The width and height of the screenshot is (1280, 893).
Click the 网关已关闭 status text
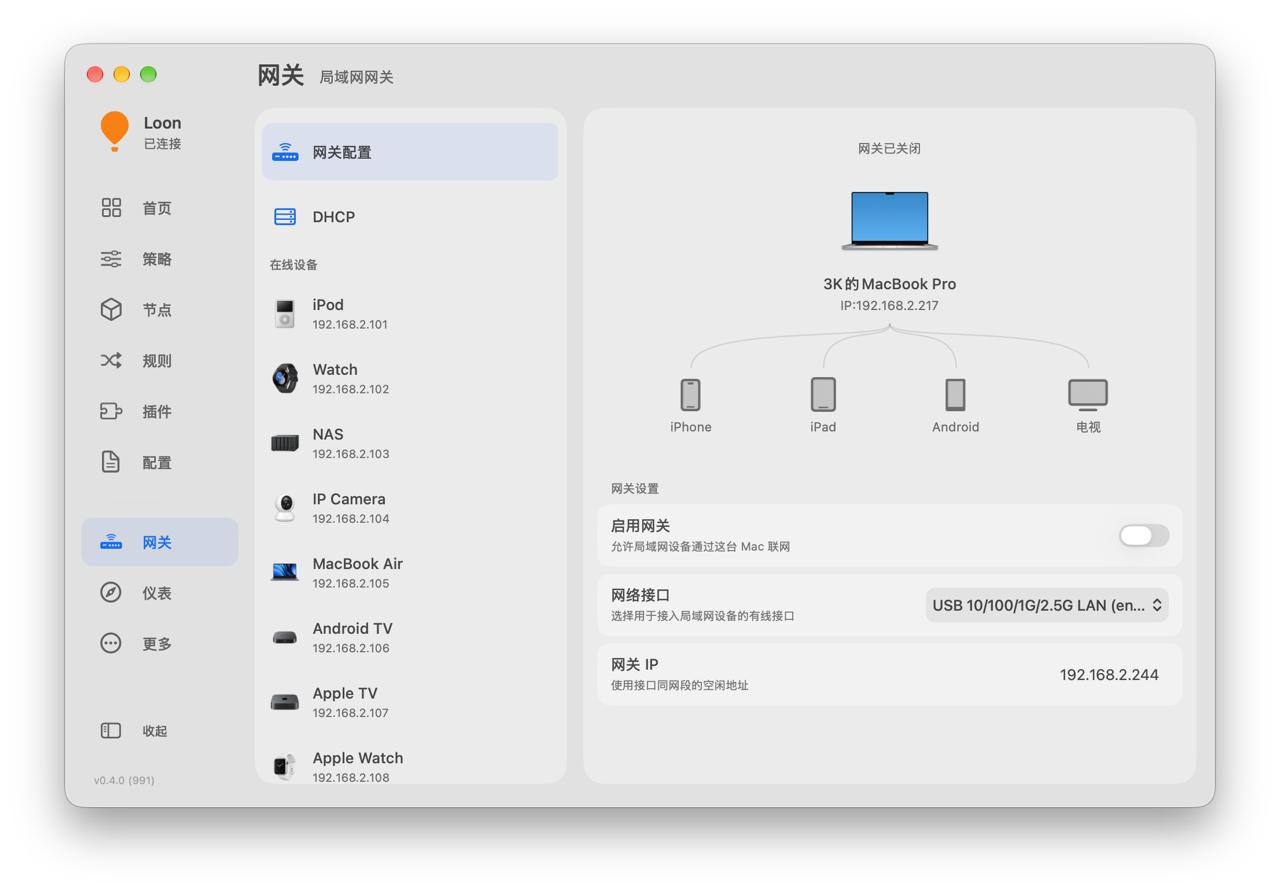pyautogui.click(x=890, y=148)
